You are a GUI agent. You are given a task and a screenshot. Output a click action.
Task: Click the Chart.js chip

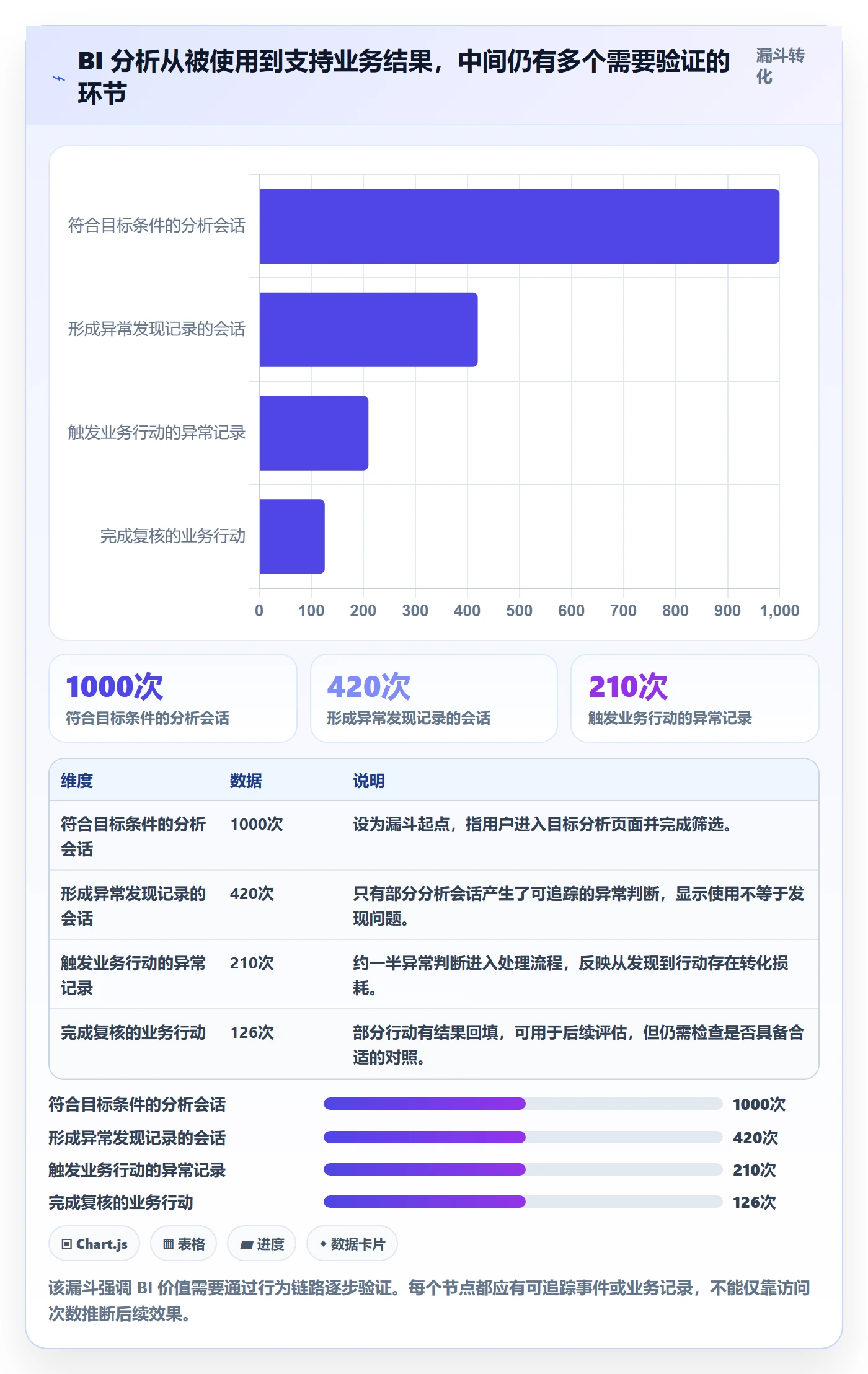[x=94, y=1243]
